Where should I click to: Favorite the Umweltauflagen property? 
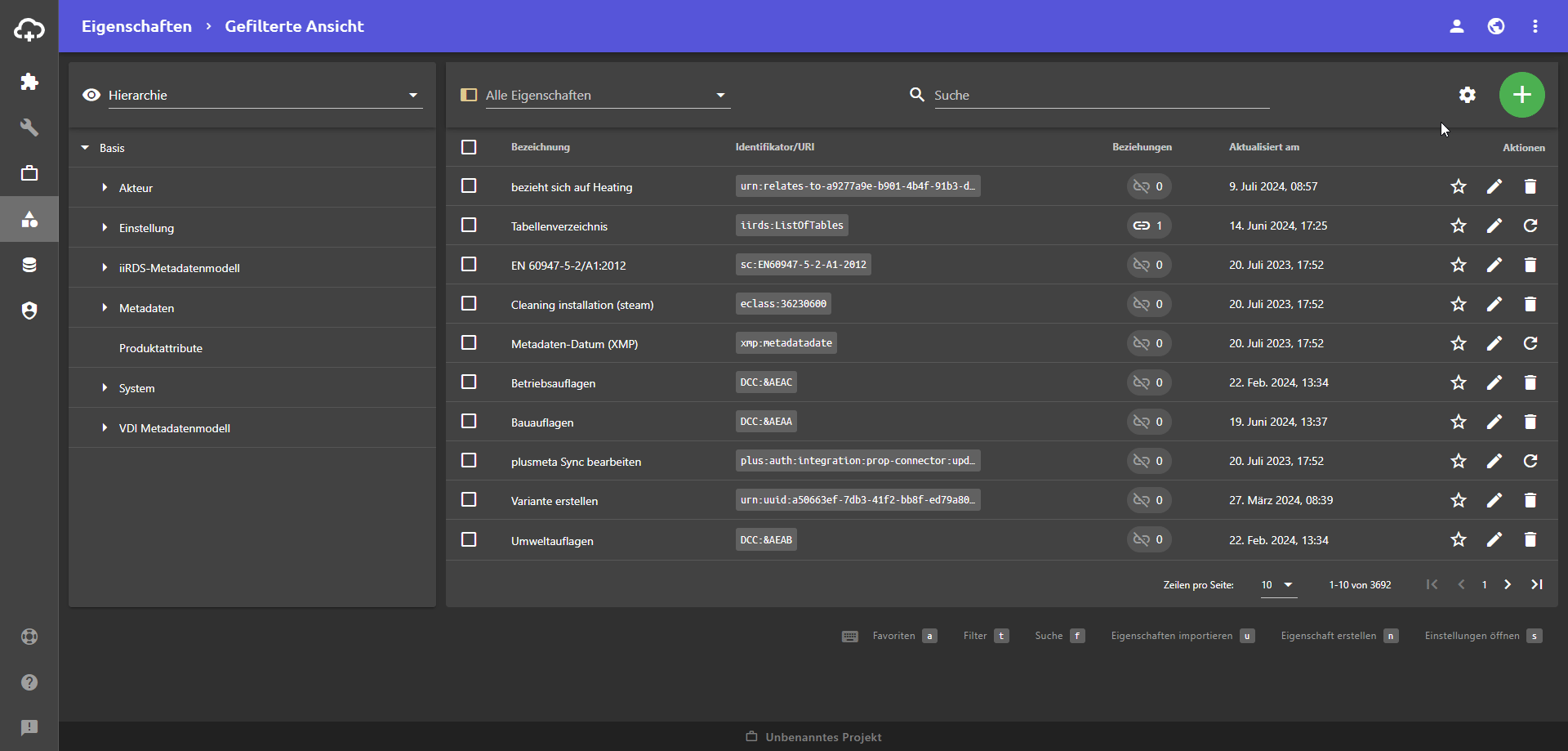(x=1459, y=539)
